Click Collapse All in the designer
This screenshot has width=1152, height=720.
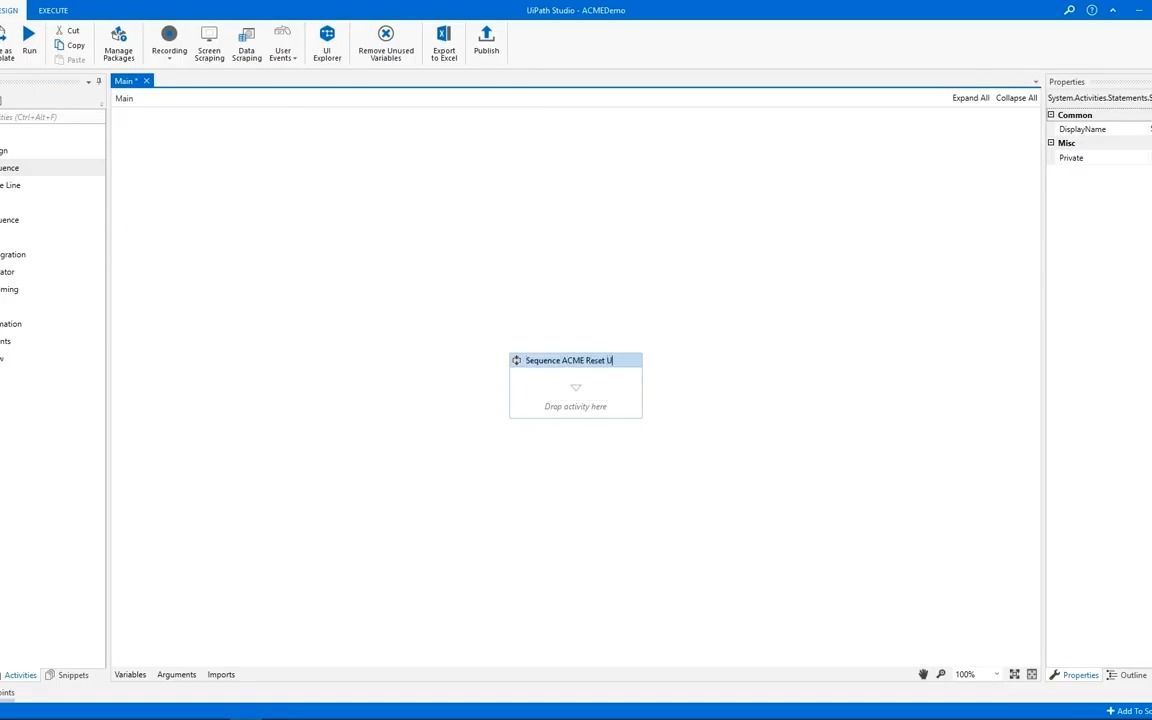(1016, 98)
